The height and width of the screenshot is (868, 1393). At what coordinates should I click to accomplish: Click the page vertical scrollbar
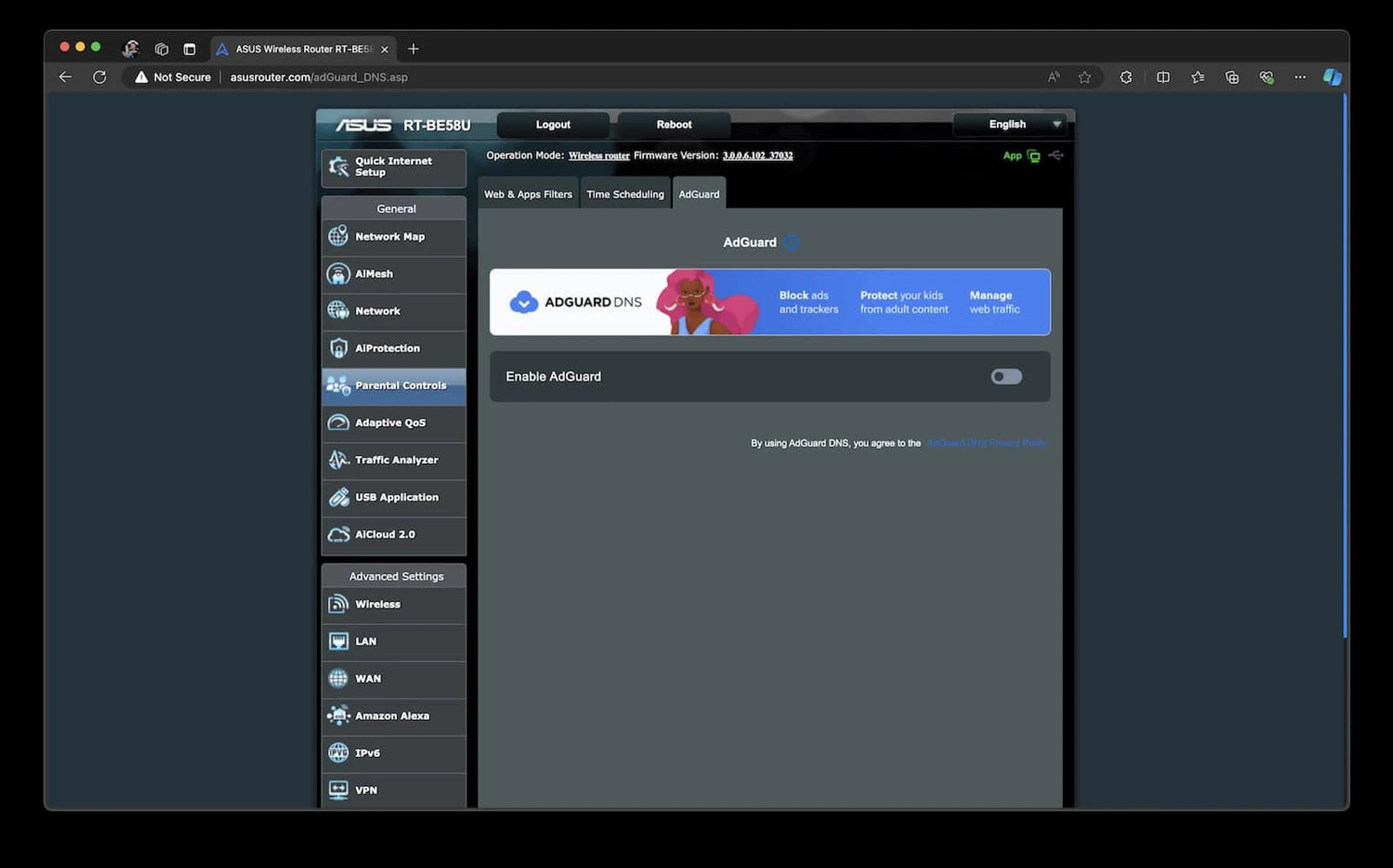click(1344, 366)
